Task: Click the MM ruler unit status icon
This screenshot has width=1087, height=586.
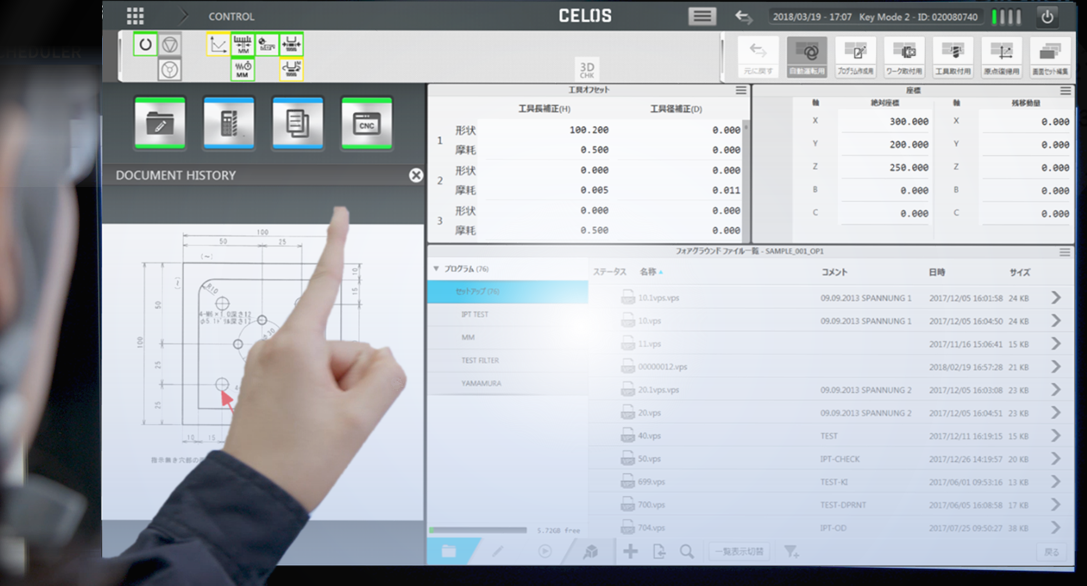Action: click(243, 45)
